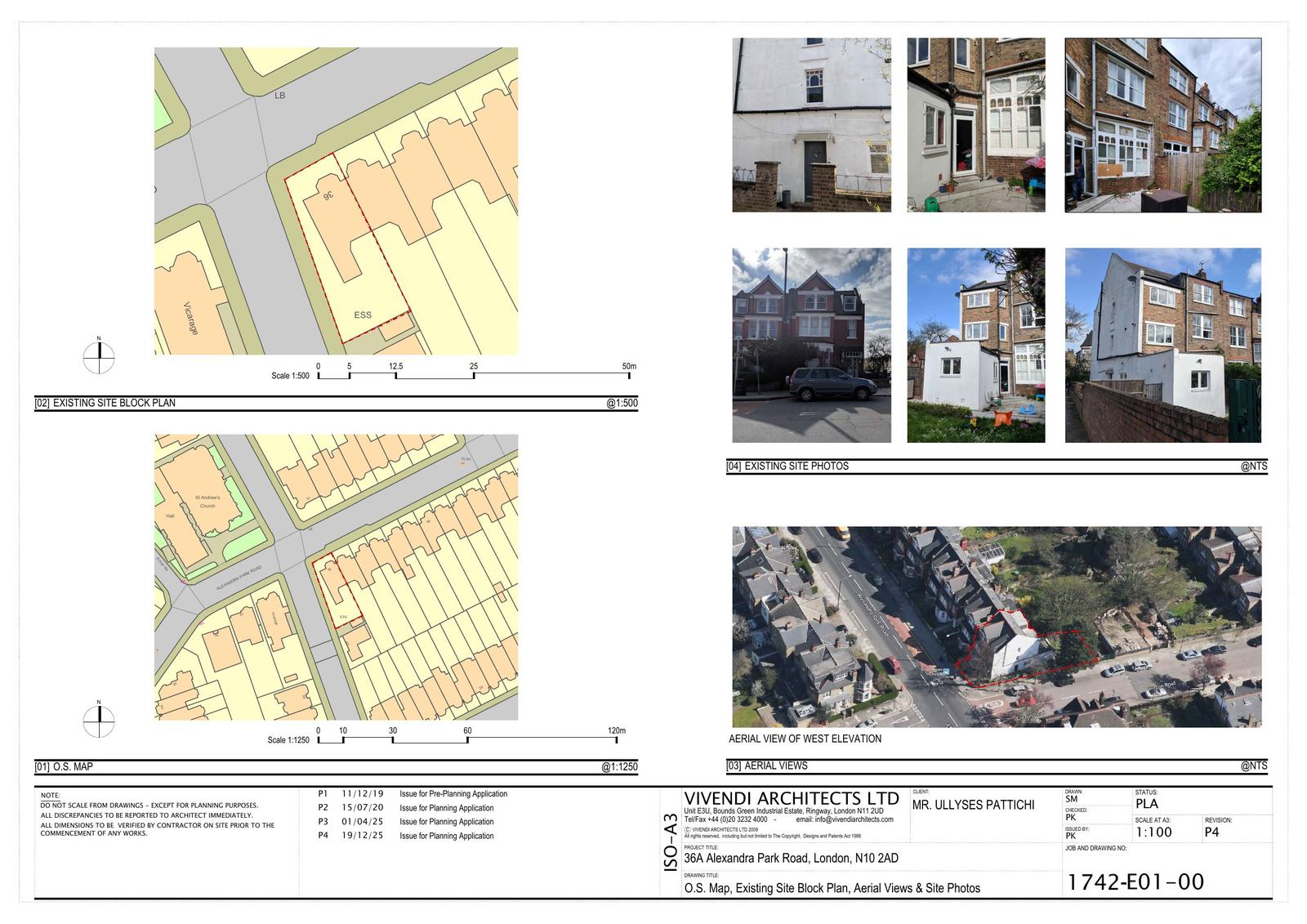The image size is (1307, 924).
Task: Open the photo with the wooden fence
Action: (x=1162, y=125)
